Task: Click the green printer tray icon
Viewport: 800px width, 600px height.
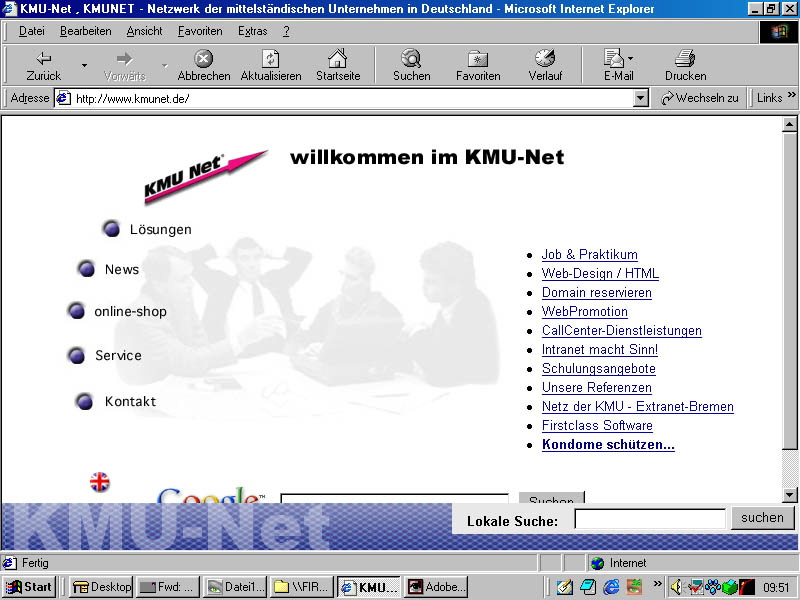Action: click(x=730, y=587)
